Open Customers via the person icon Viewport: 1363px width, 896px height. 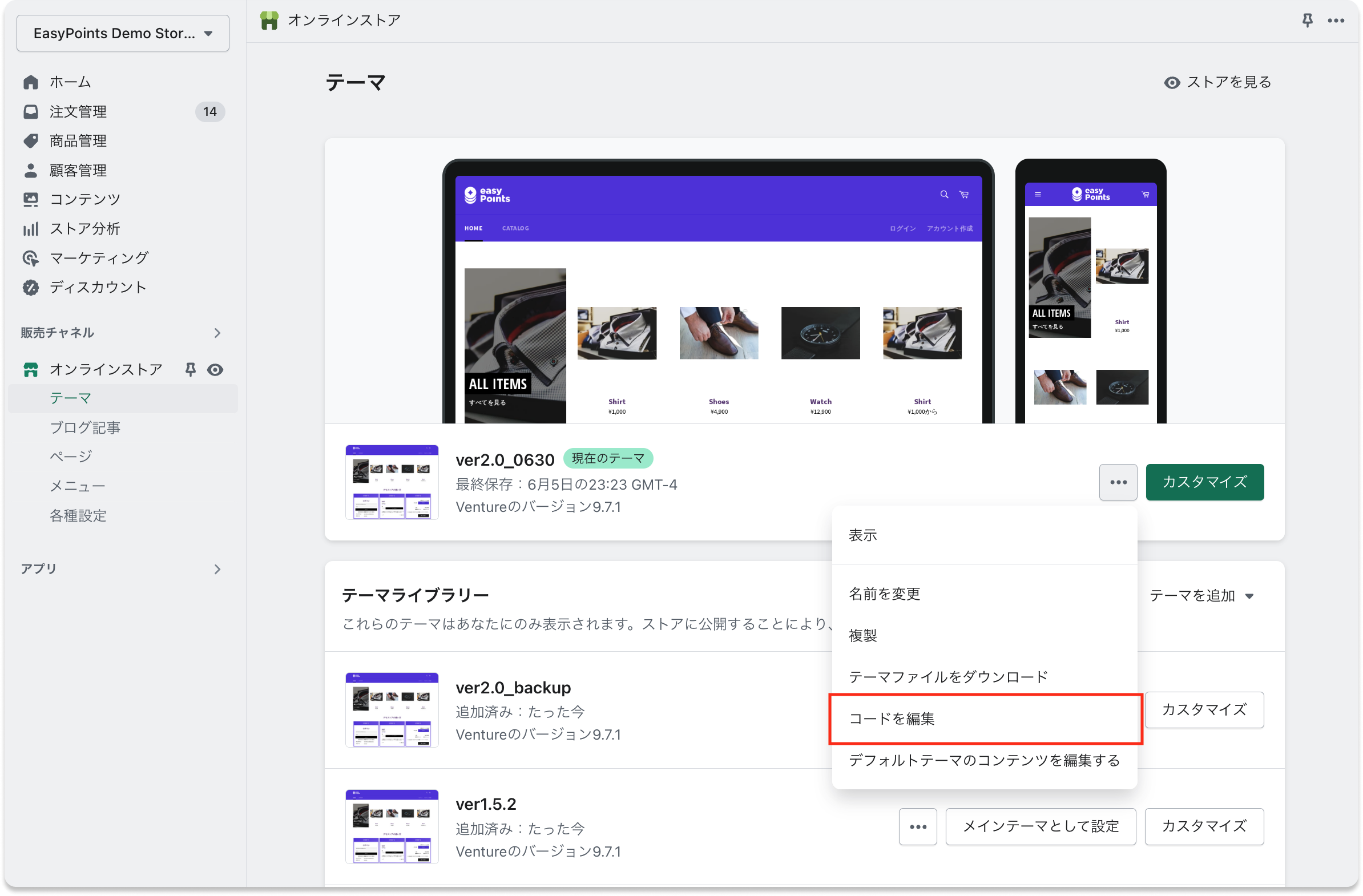[x=31, y=171]
